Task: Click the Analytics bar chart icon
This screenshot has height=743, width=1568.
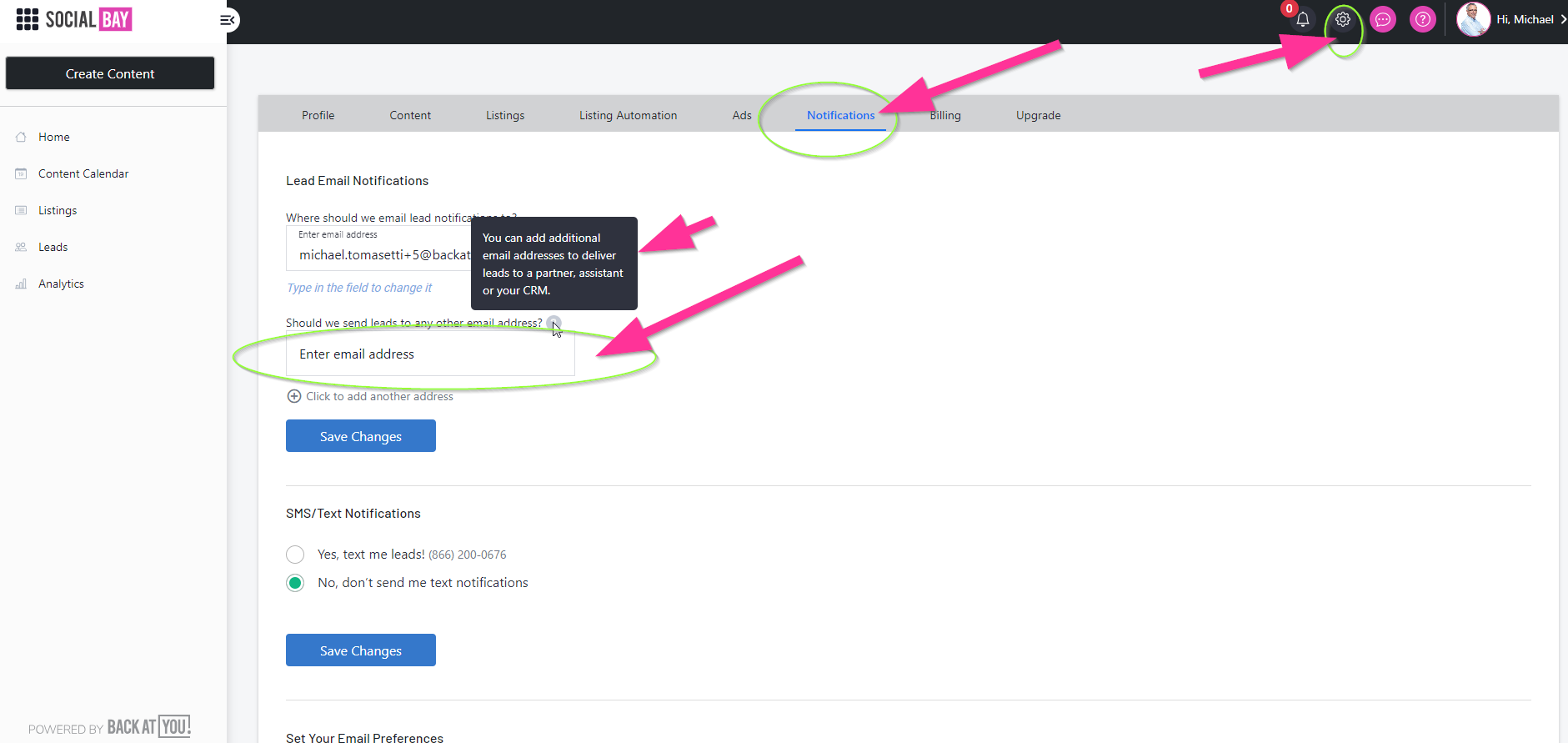Action: 21,284
